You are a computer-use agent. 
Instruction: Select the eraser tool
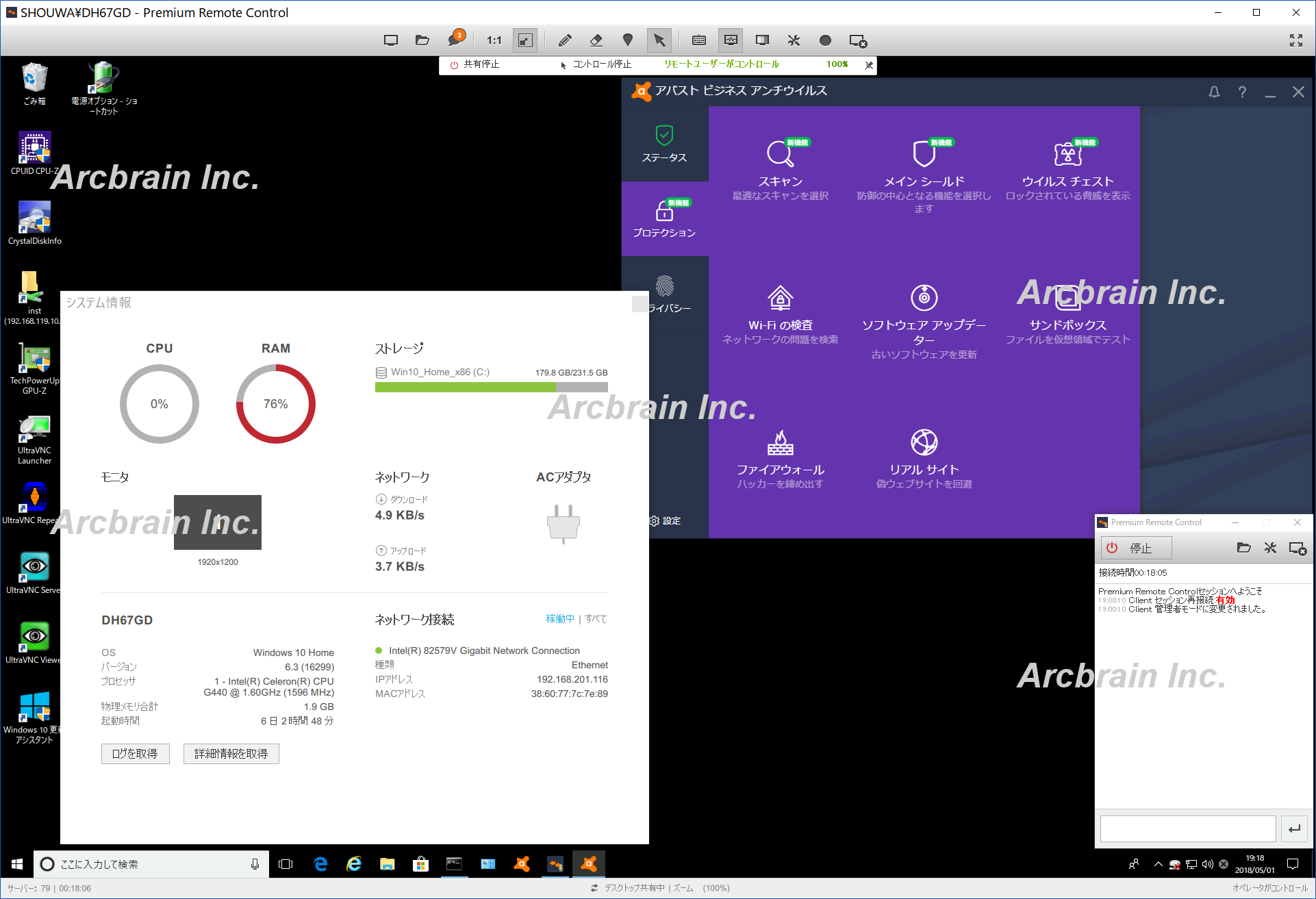pyautogui.click(x=596, y=40)
